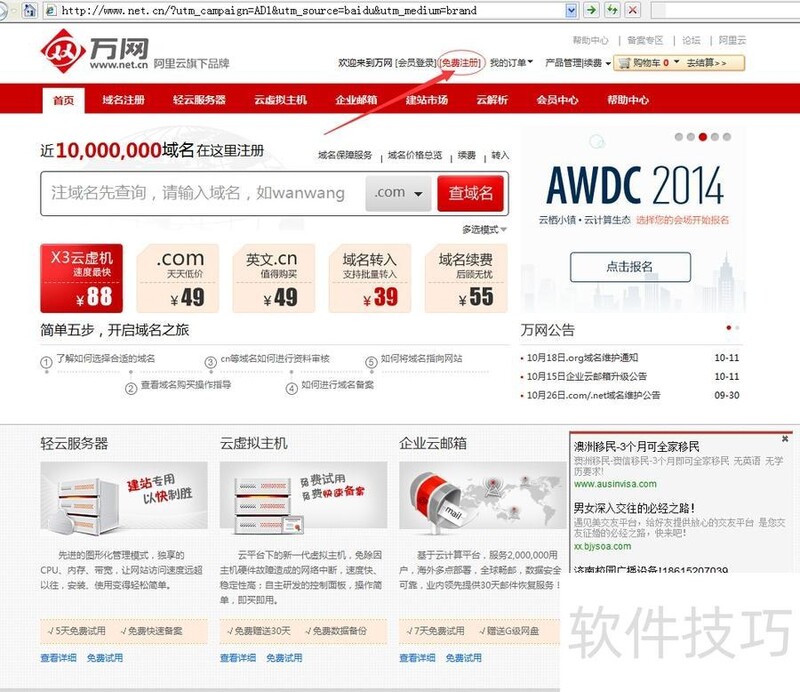This screenshot has width=800, height=692.
Task: Select 帮助中心 tab in red navigation bar
Action: coord(628,100)
